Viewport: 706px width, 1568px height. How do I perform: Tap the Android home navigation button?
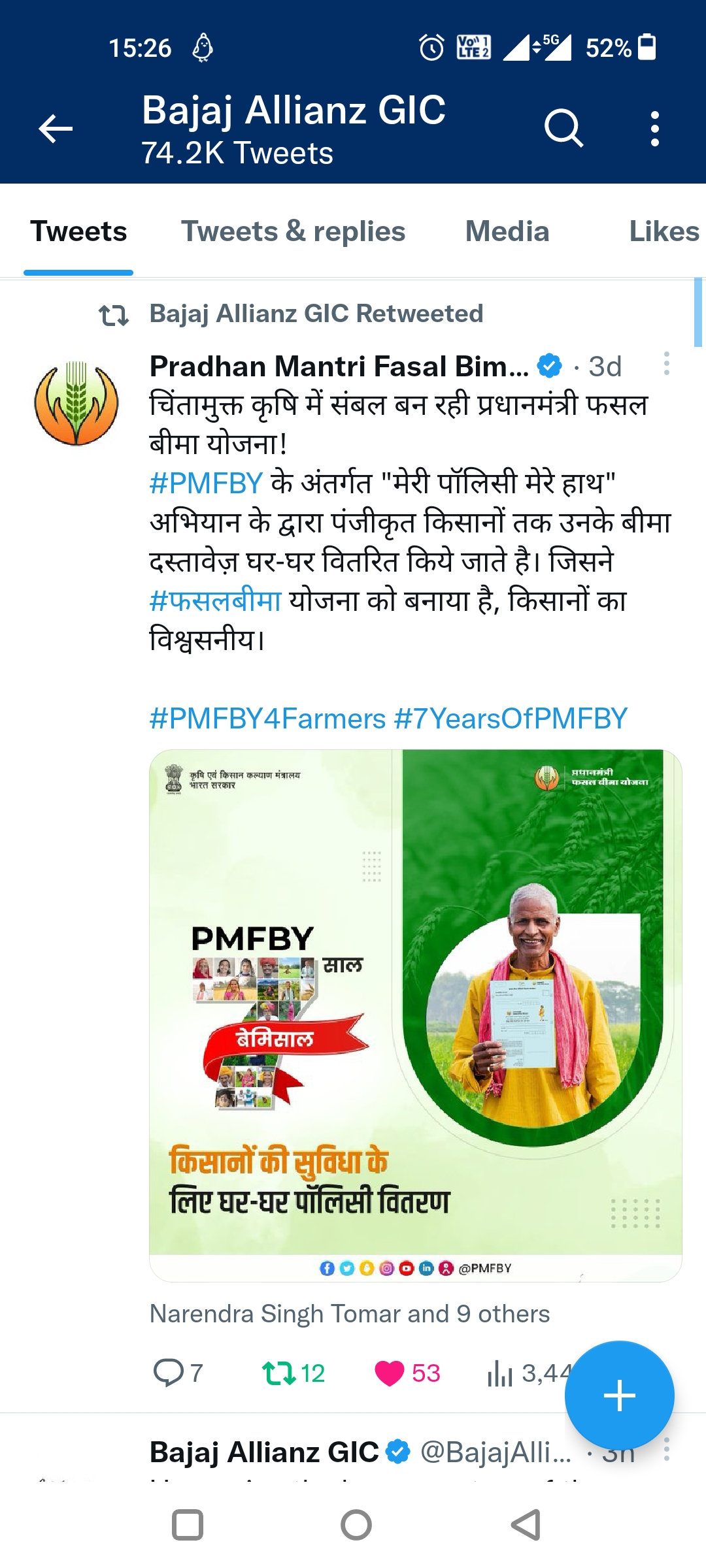(356, 1525)
